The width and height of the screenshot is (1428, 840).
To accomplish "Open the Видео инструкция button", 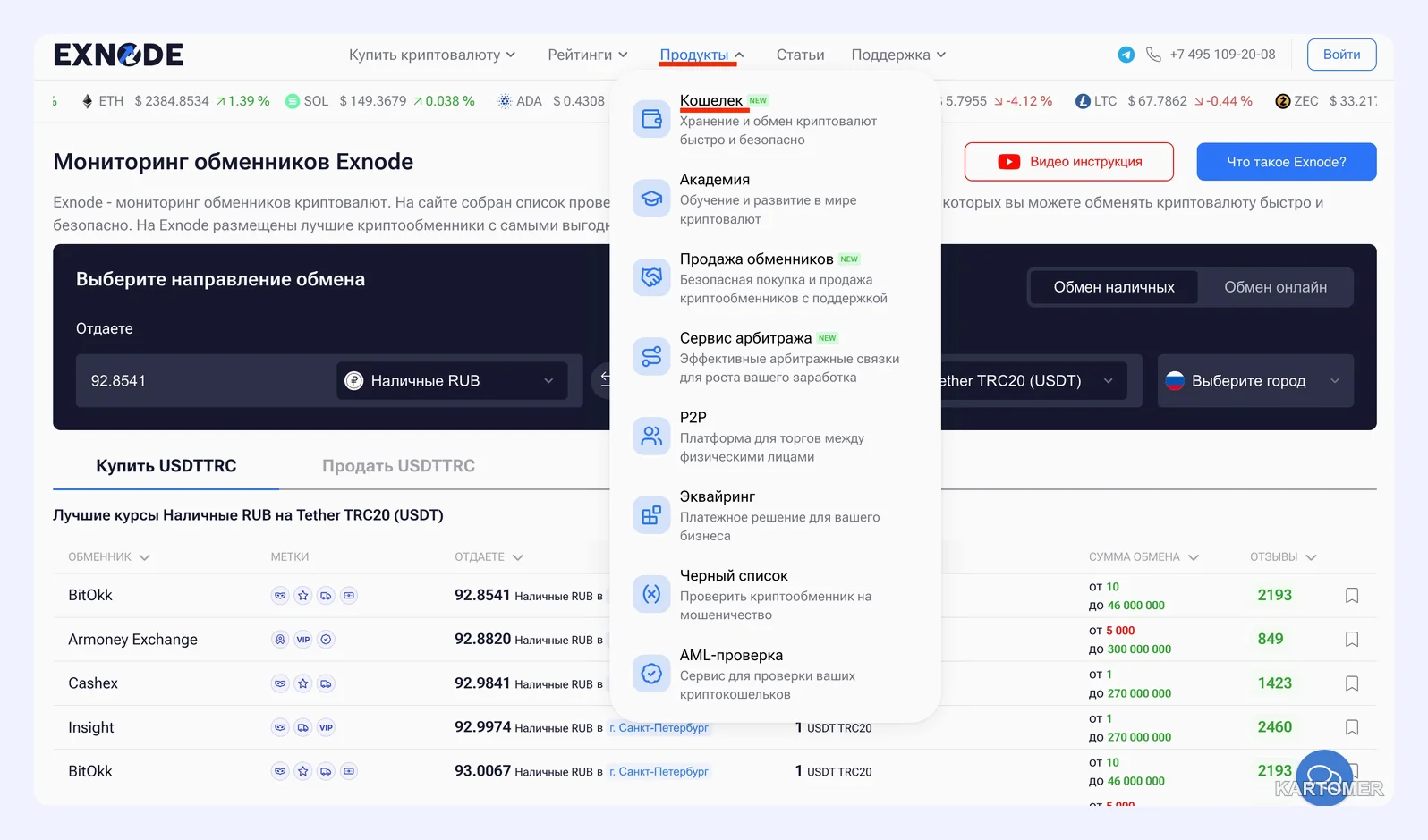I will coord(1068,162).
